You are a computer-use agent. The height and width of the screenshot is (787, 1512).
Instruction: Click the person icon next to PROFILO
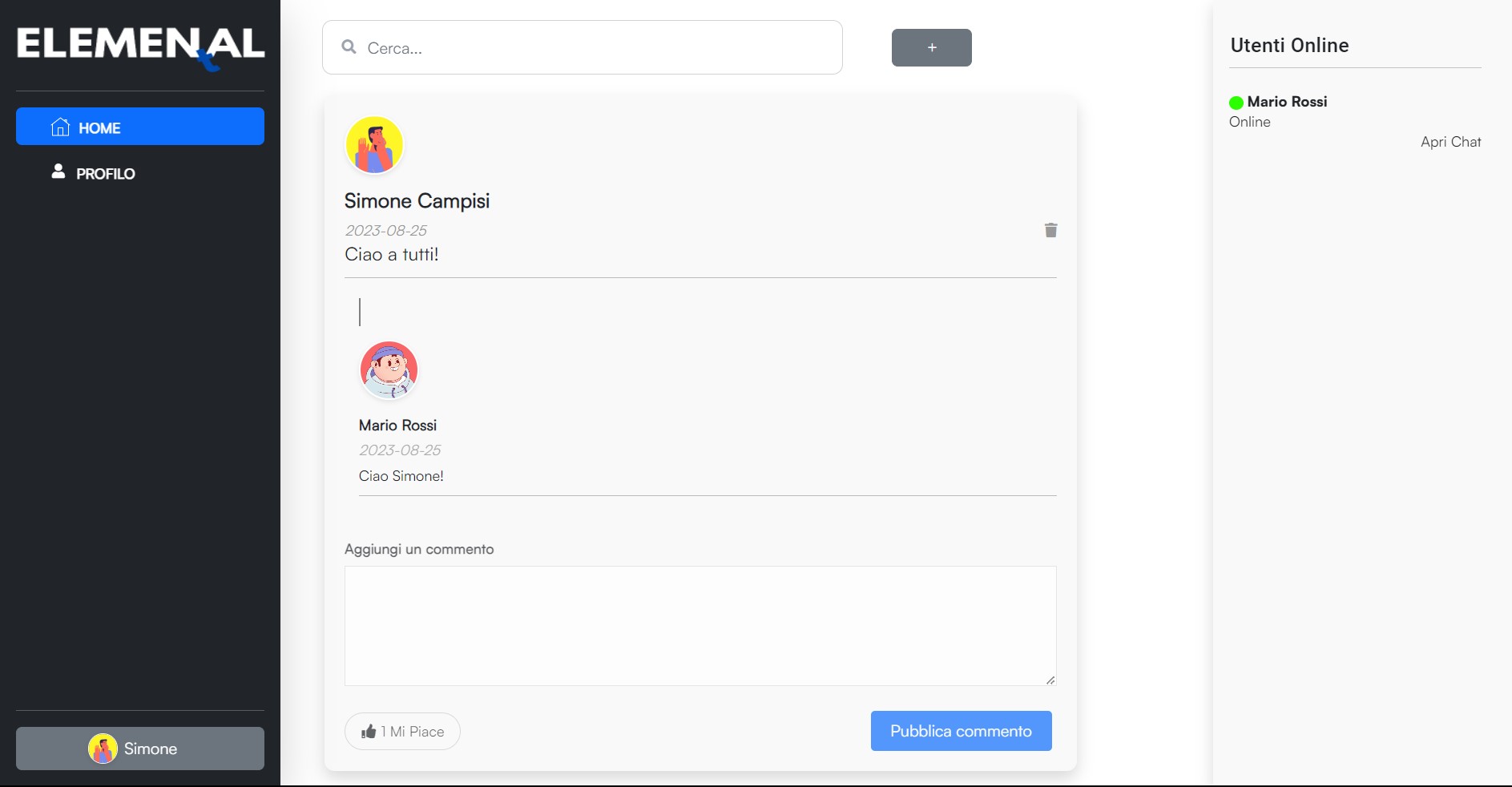[x=57, y=171]
